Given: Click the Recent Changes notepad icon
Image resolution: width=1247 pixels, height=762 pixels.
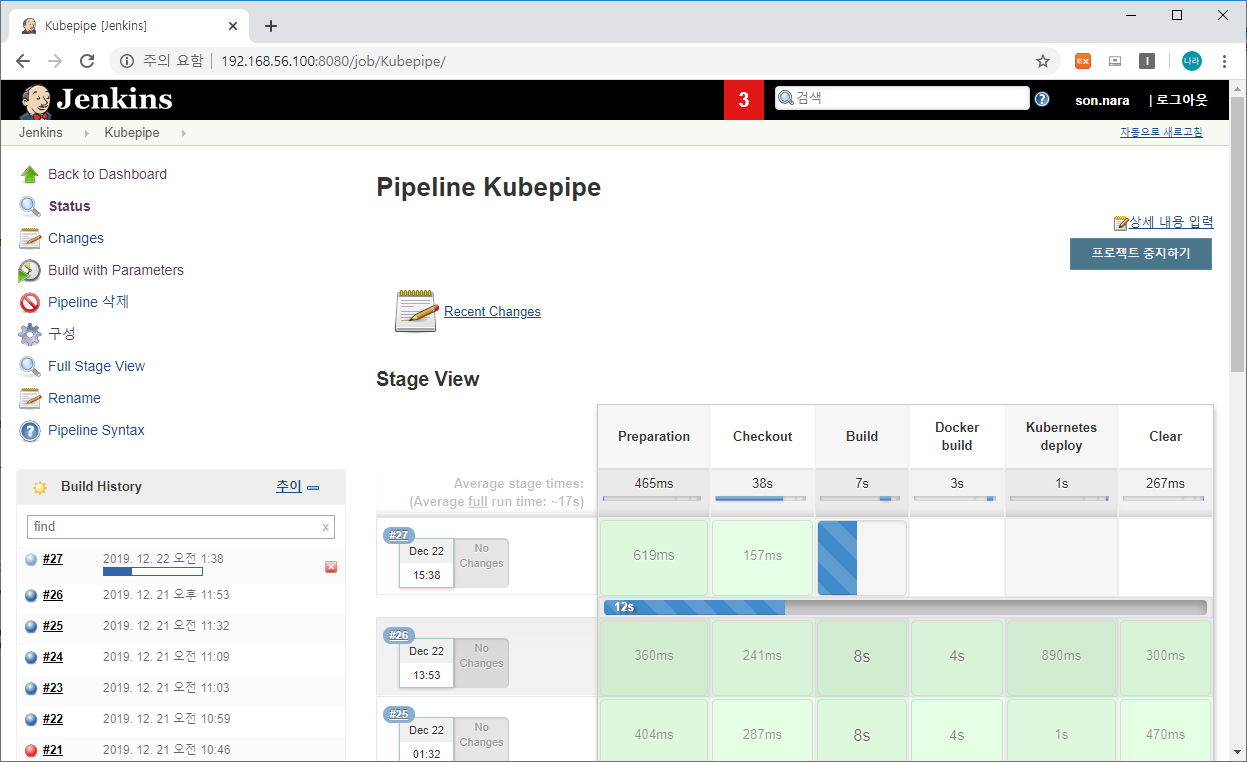Looking at the screenshot, I should pyautogui.click(x=416, y=311).
